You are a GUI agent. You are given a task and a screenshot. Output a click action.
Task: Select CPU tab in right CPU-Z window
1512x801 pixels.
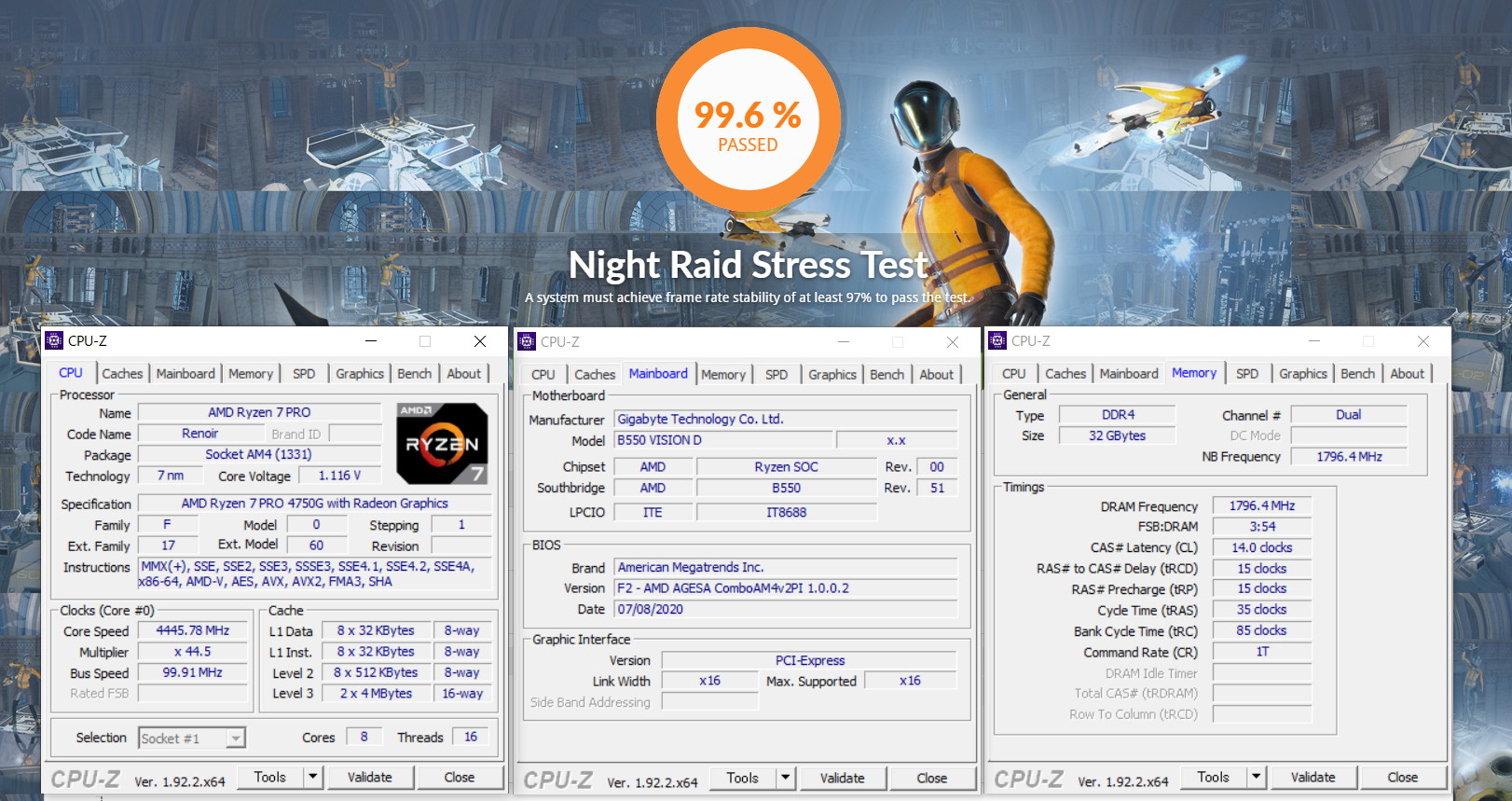(x=1014, y=373)
